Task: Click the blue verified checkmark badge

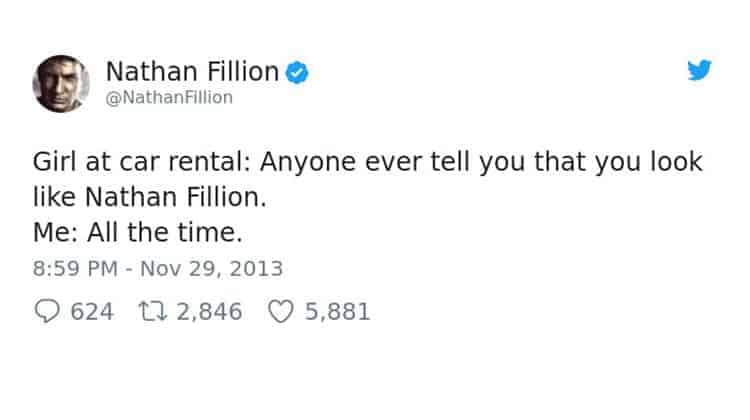Action: click(298, 72)
